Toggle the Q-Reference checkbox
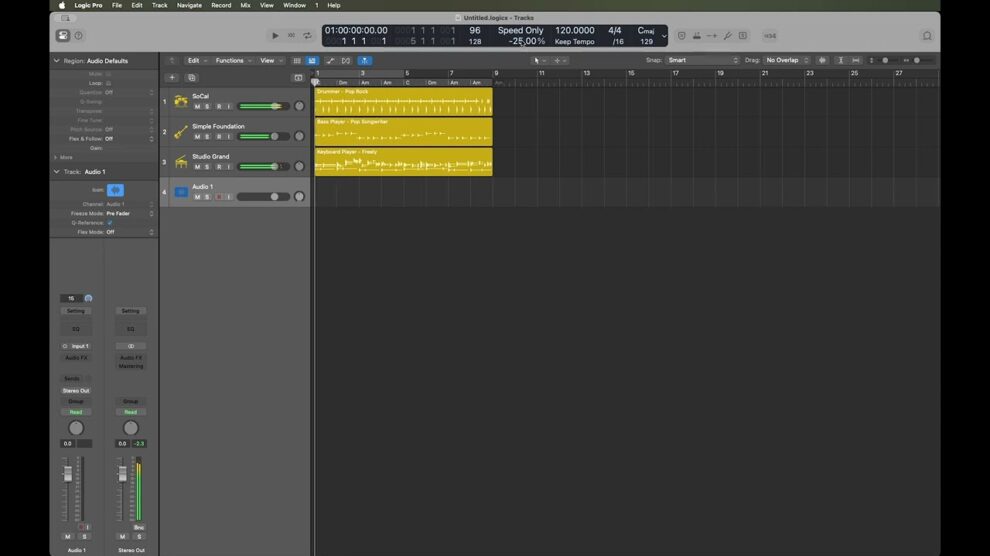 click(x=109, y=223)
